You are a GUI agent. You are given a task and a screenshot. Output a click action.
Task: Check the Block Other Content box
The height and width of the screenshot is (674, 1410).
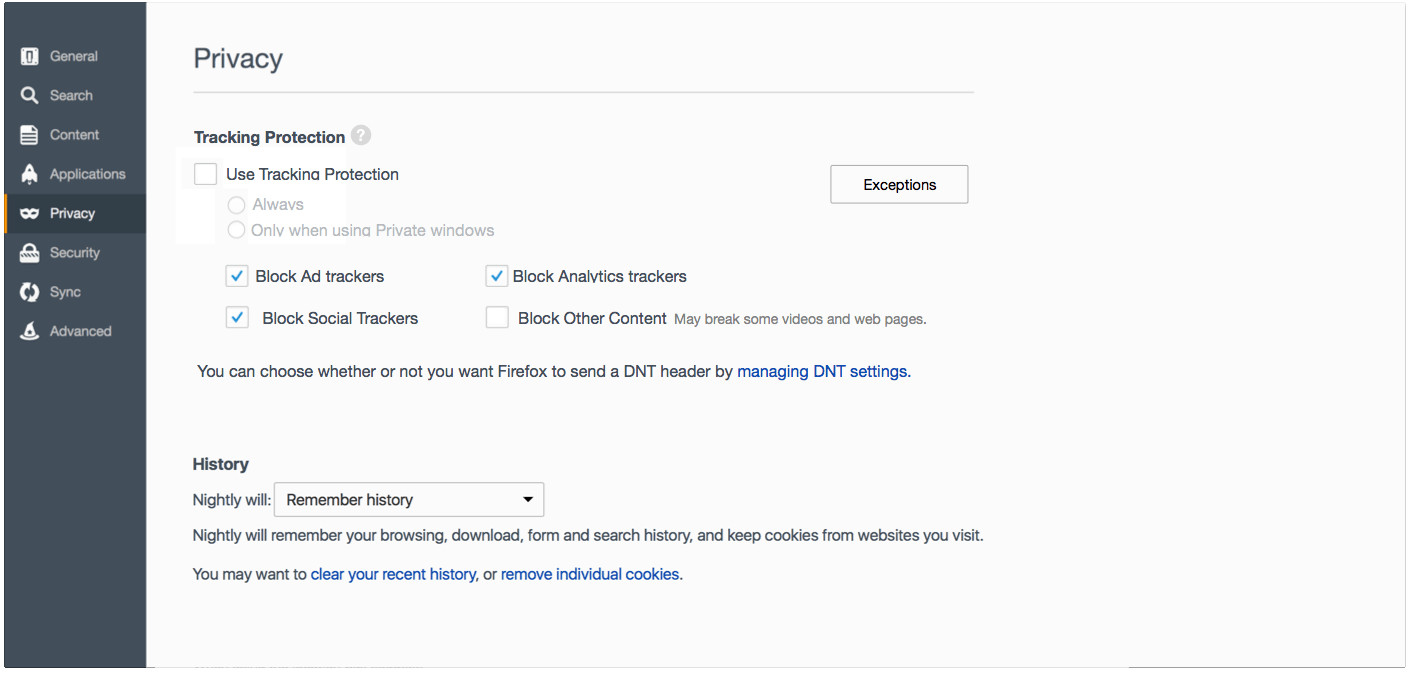pos(497,318)
